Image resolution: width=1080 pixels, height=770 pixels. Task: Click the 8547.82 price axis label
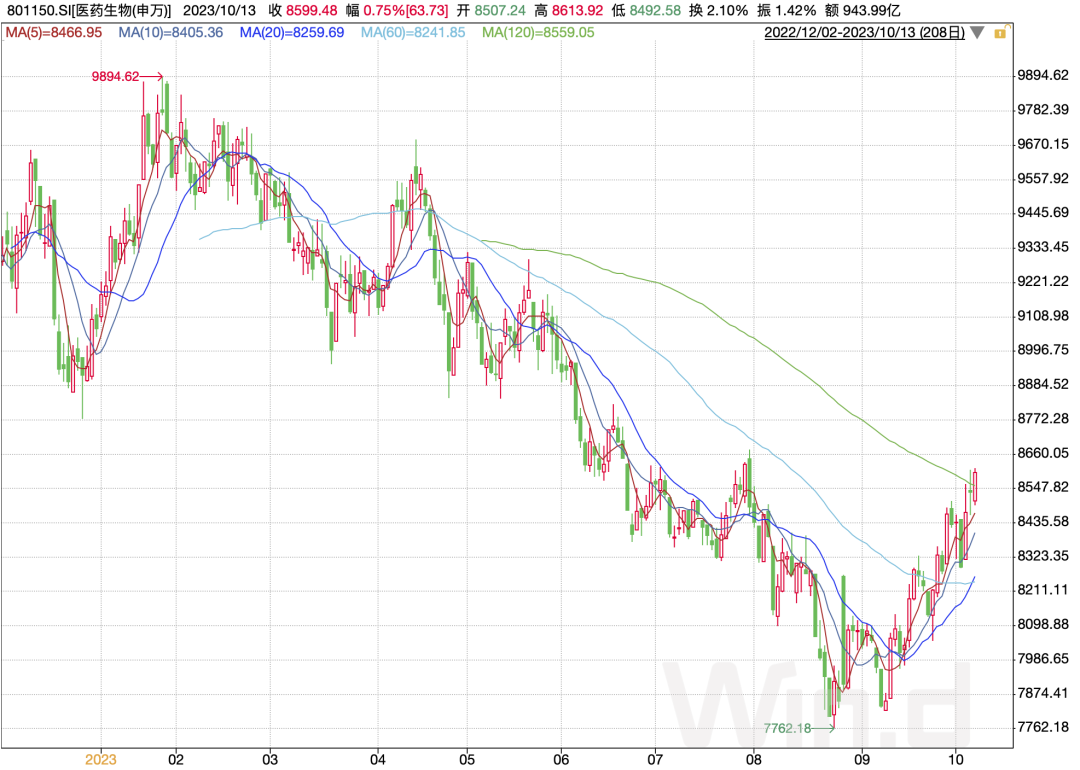pyautogui.click(x=1043, y=487)
